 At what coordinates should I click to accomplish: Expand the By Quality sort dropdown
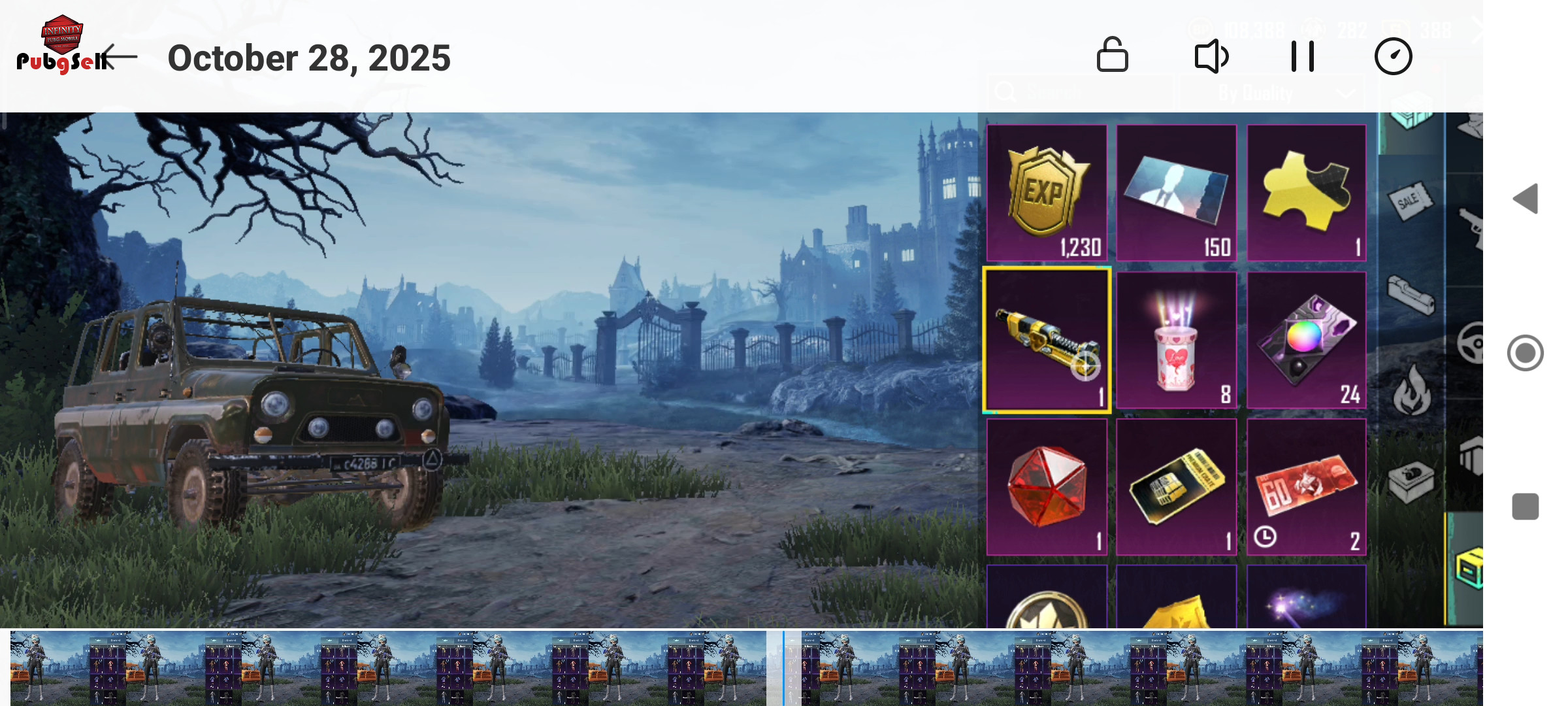(1271, 93)
